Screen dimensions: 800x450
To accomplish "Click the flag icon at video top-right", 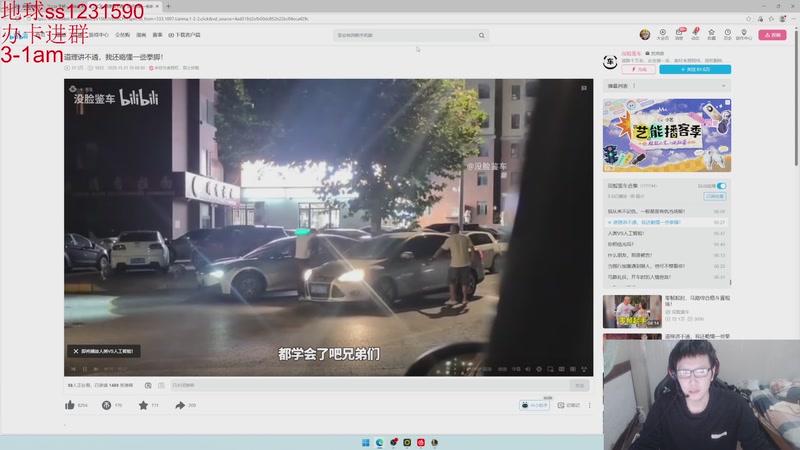I will (584, 88).
